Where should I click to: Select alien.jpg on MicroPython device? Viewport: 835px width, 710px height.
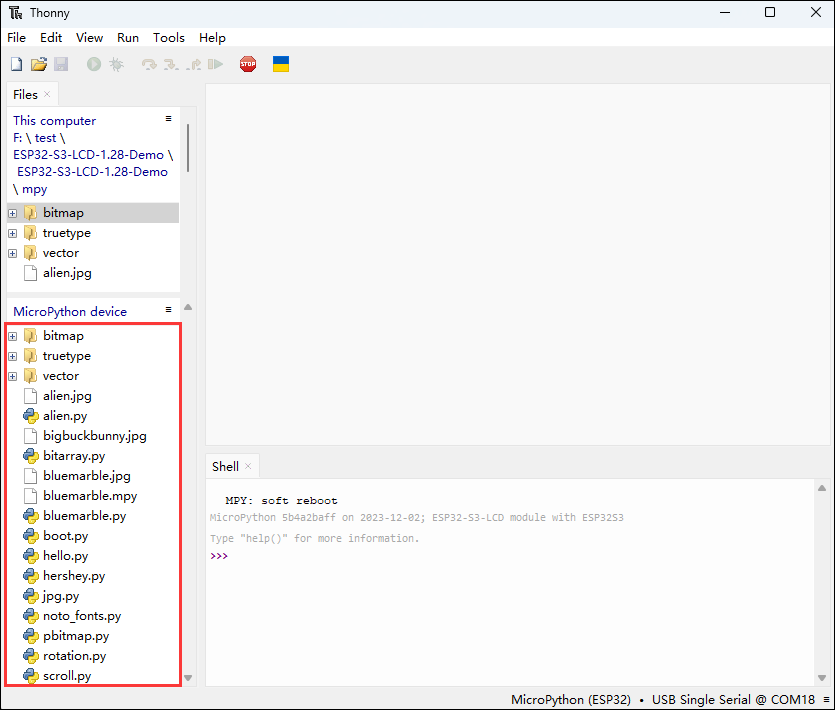(67, 396)
